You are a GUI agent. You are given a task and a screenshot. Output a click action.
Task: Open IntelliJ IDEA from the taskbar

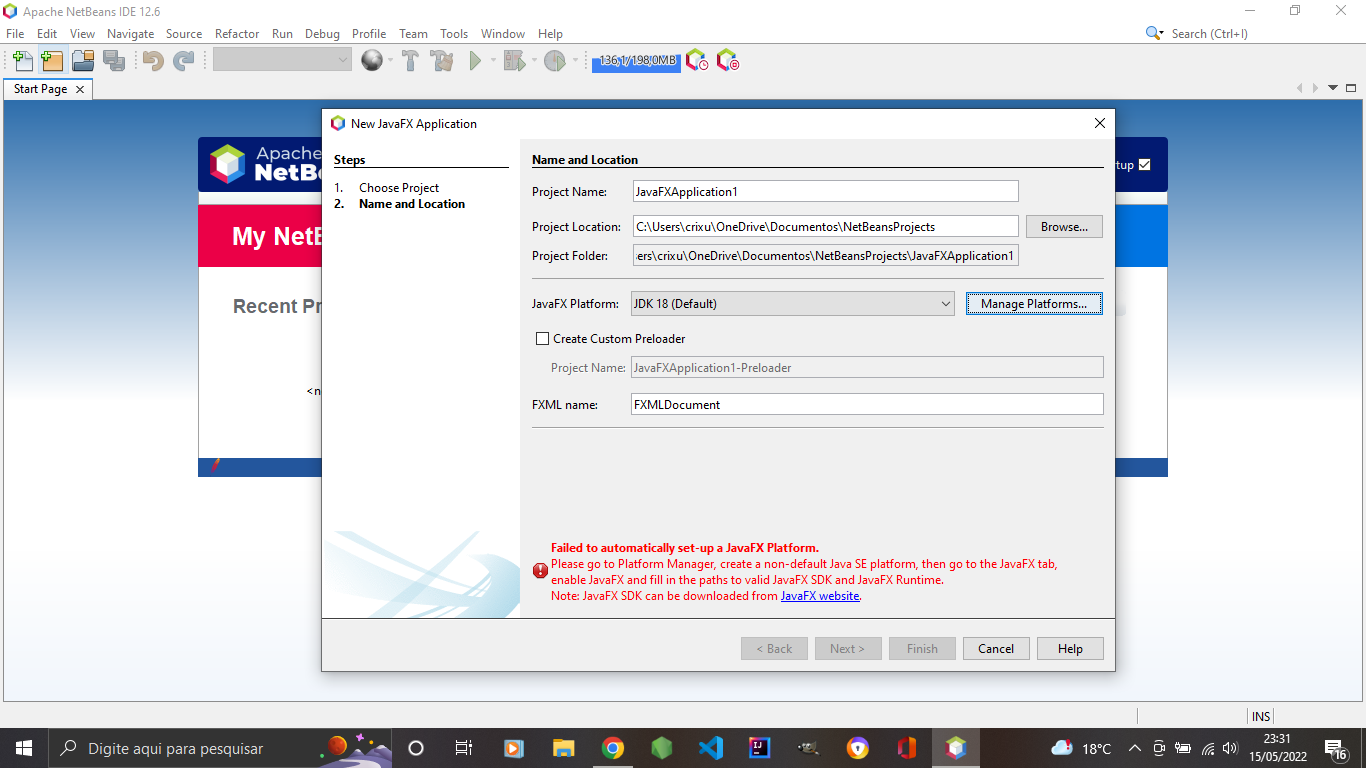tap(760, 748)
